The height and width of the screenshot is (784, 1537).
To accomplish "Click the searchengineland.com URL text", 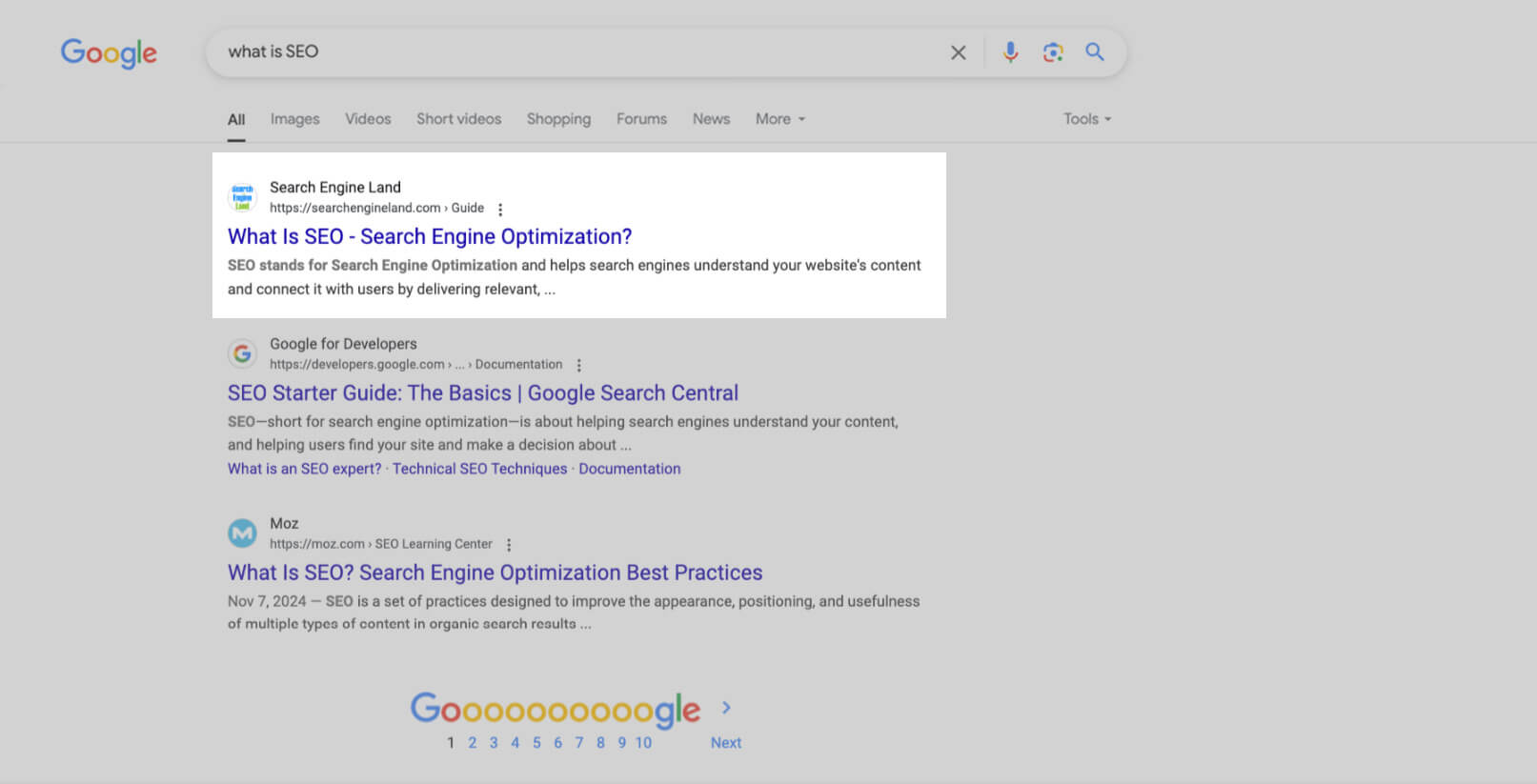I will coord(376,208).
